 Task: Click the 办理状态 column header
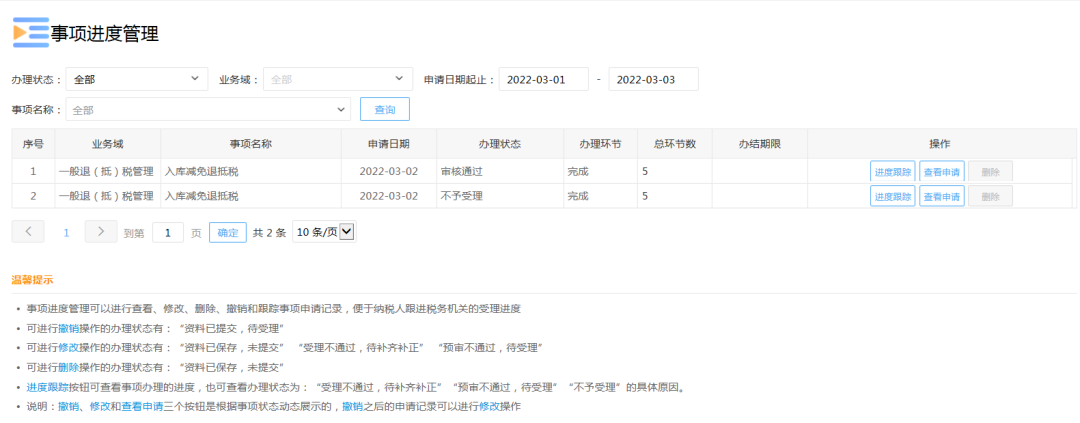[499, 144]
